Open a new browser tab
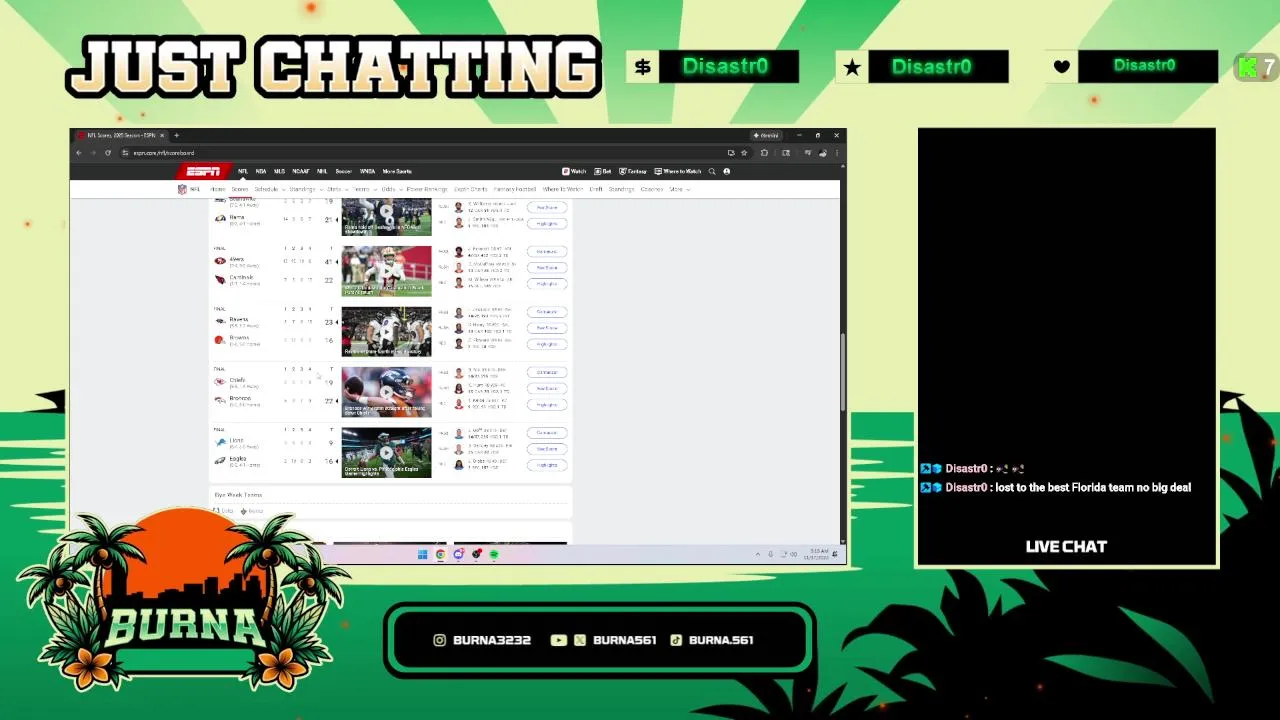1280x720 pixels. pyautogui.click(x=177, y=135)
